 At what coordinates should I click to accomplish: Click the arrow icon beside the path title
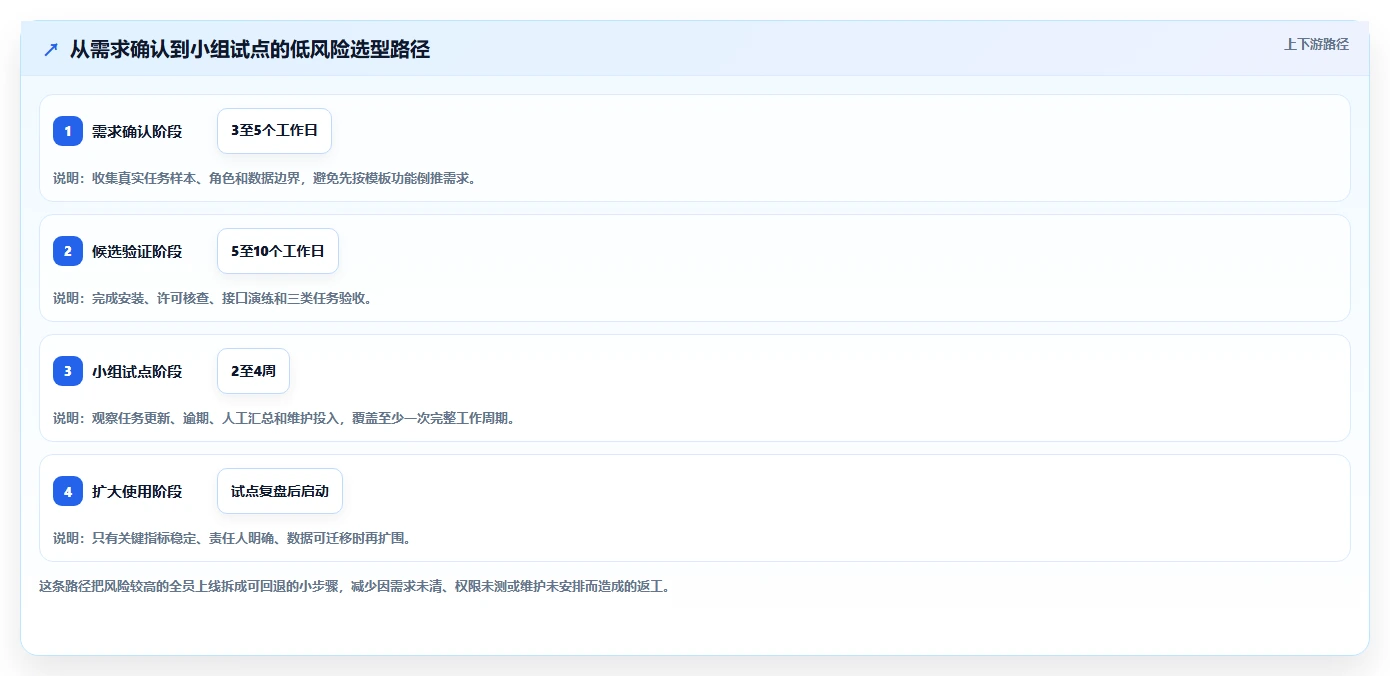pos(51,49)
